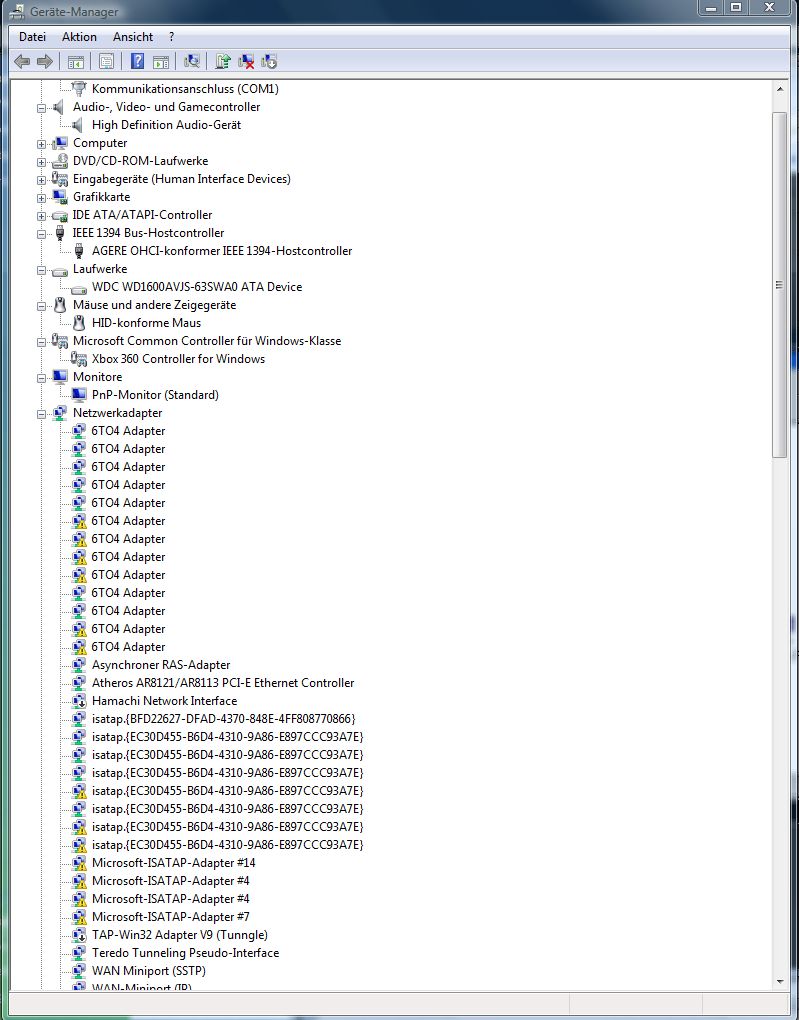The height and width of the screenshot is (1020, 799).
Task: Go back with the left arrow toolbar button
Action: pos(22,62)
